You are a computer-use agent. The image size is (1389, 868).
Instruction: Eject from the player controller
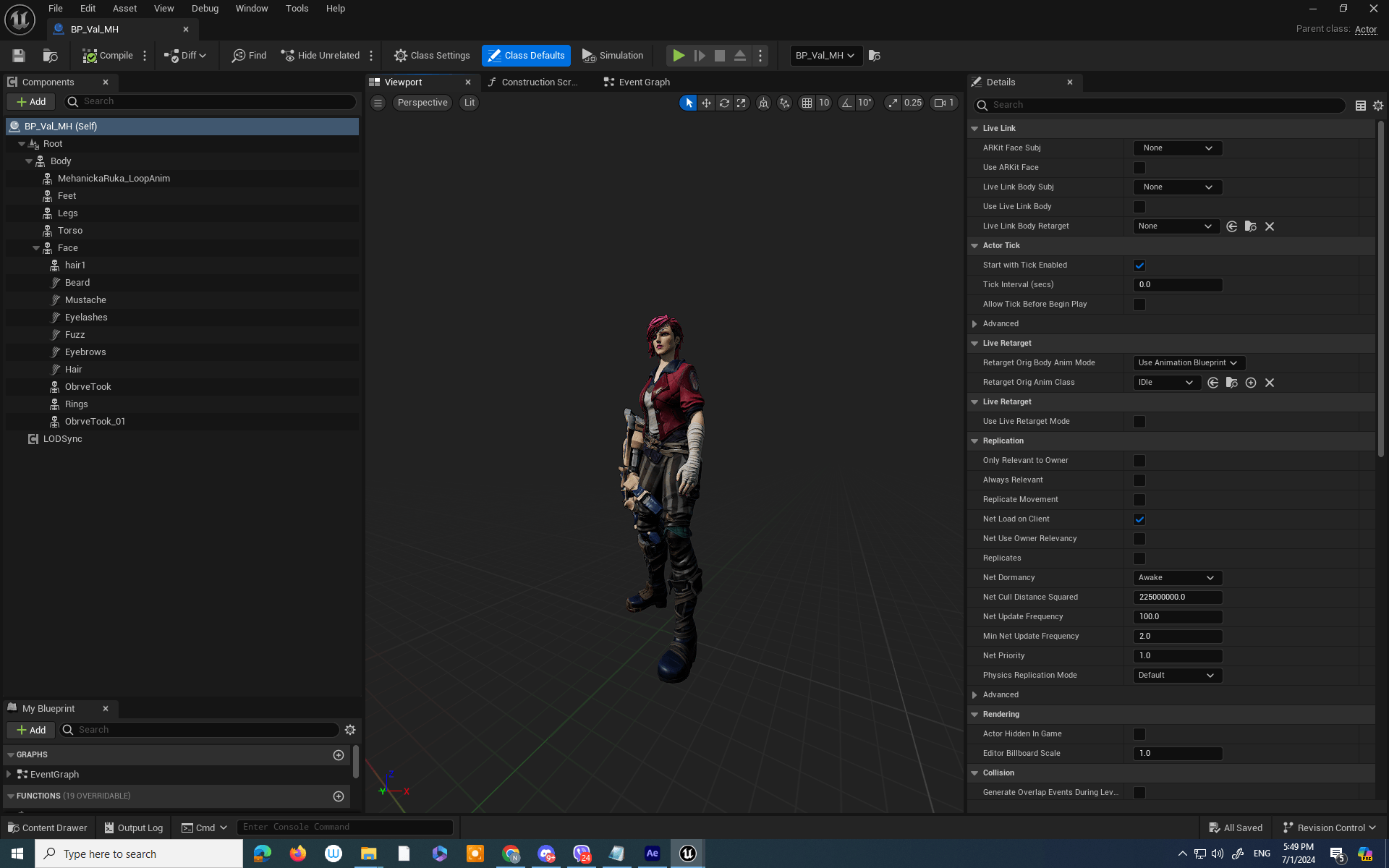coord(740,56)
